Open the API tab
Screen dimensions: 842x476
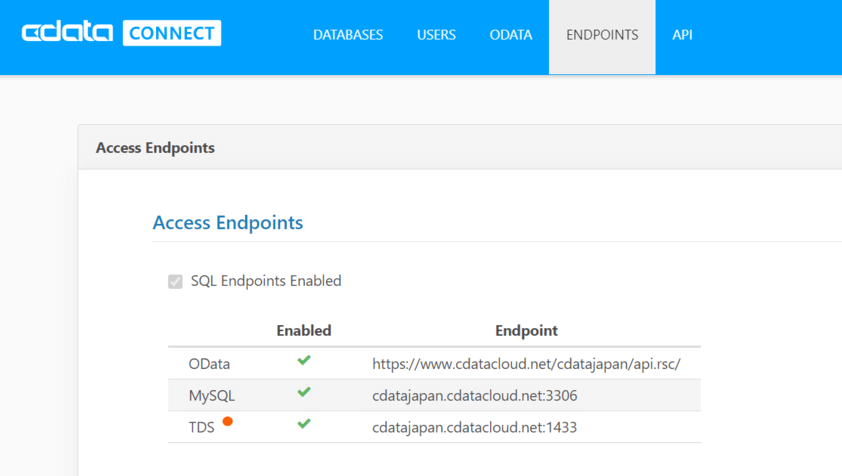[x=682, y=35]
